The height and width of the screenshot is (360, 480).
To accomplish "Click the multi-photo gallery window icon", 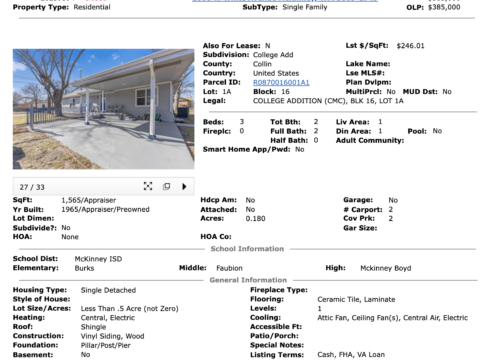I will 166,186.
